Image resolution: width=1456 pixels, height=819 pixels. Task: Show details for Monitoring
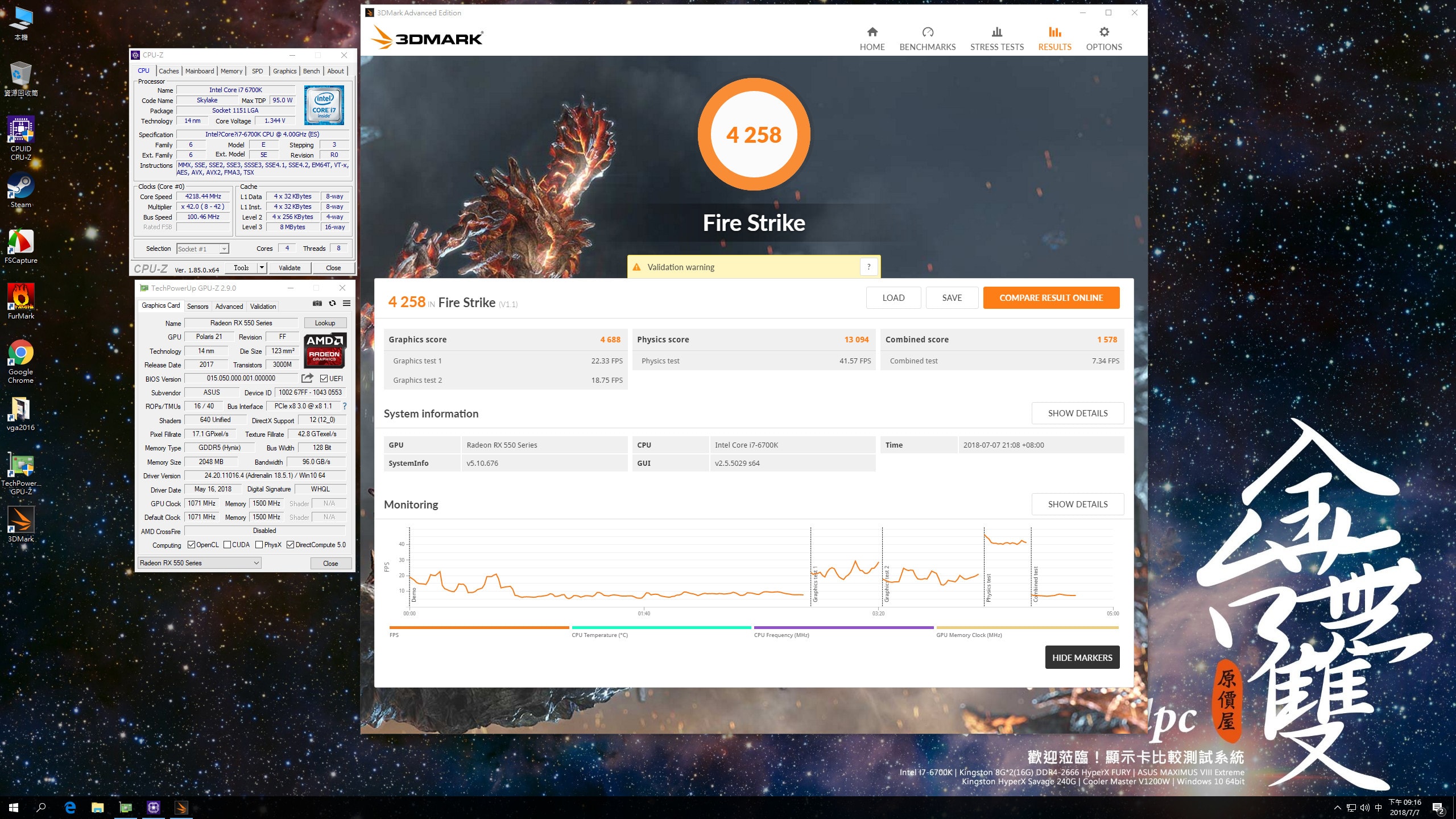coord(1078,504)
